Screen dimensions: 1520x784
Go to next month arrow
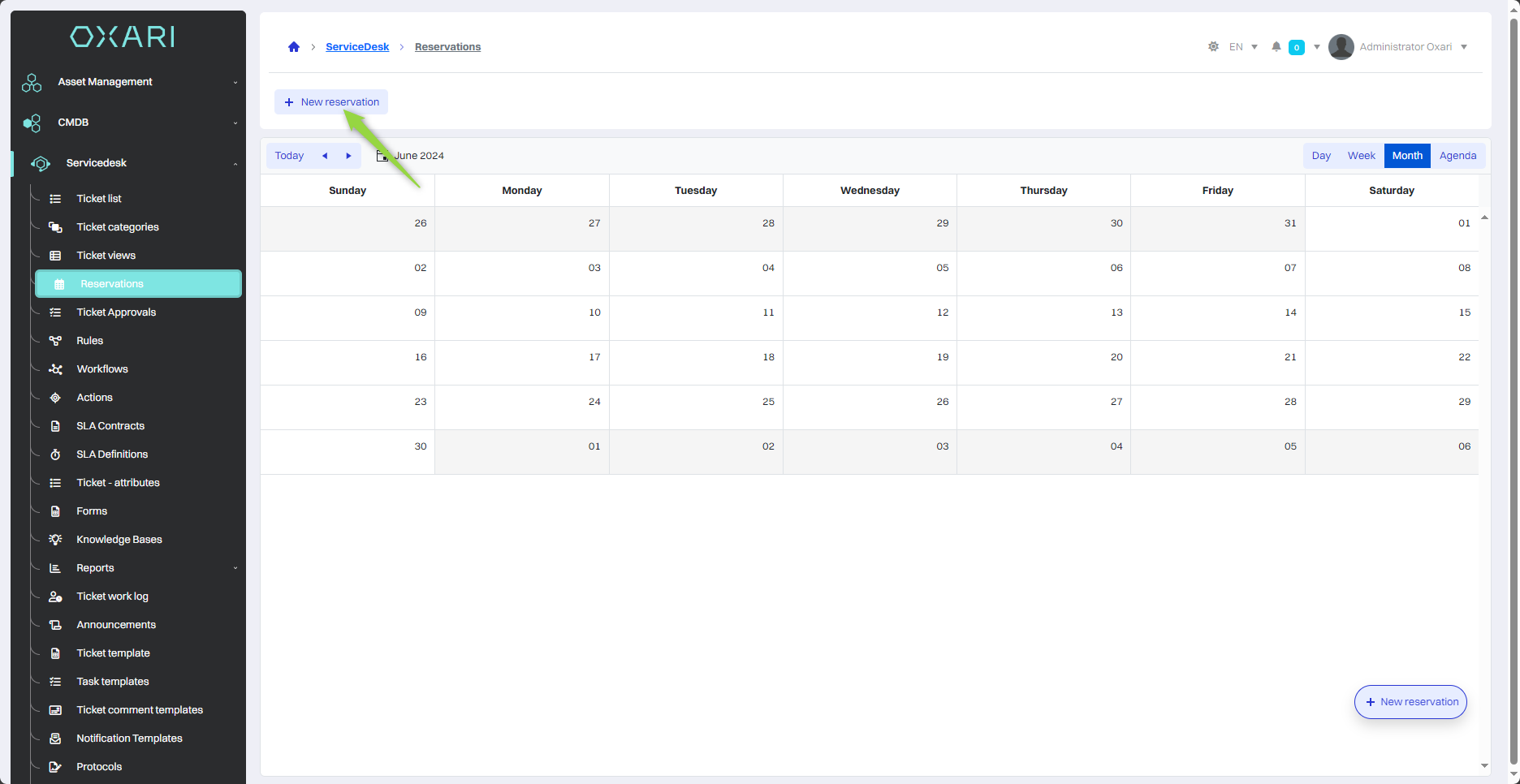pos(348,156)
